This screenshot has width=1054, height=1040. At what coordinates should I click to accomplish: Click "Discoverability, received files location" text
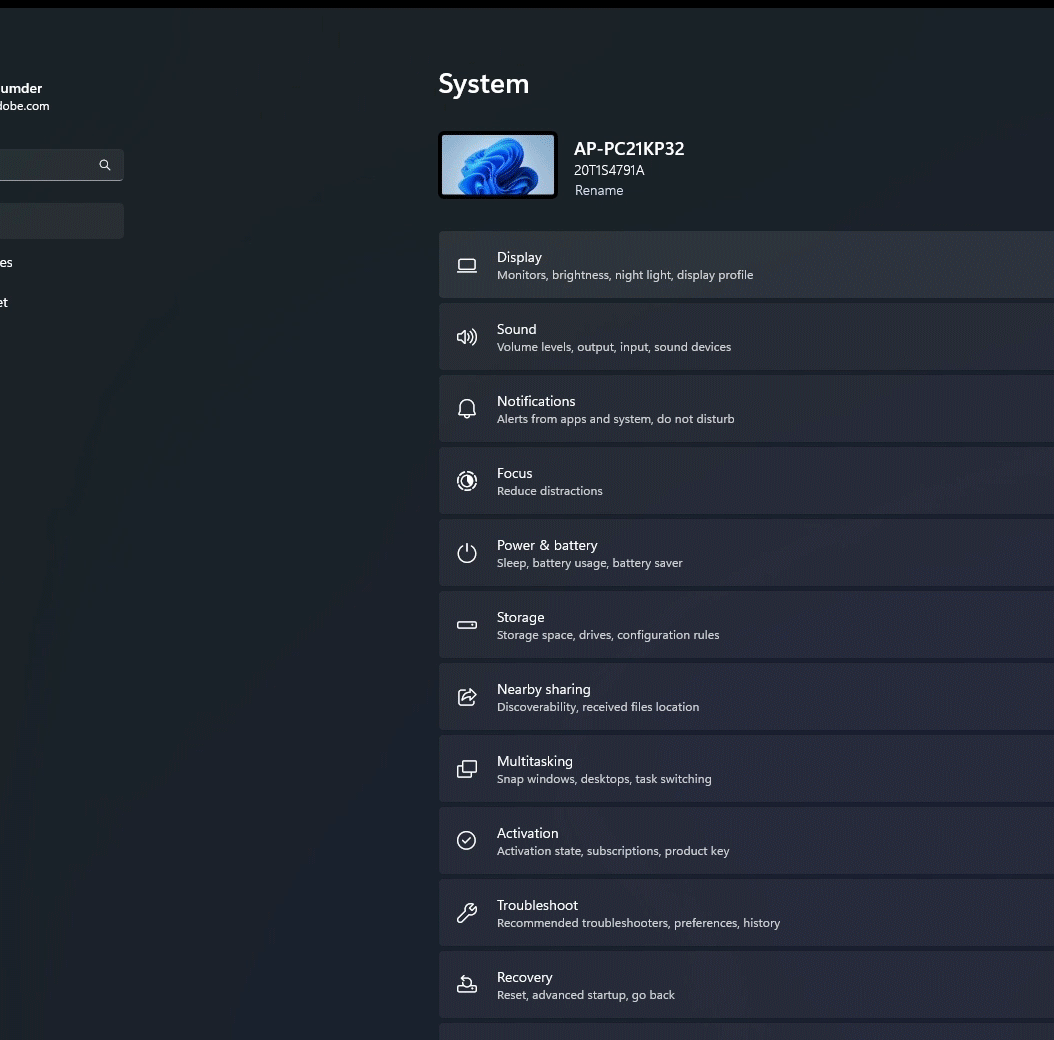[x=598, y=707]
